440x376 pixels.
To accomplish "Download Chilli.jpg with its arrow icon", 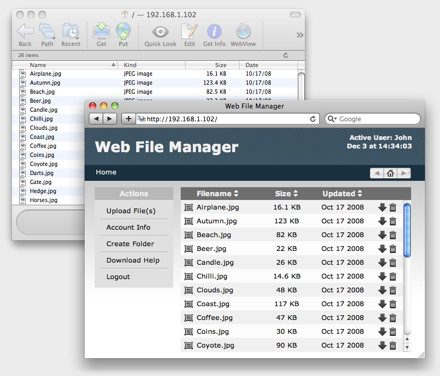I will click(382, 276).
